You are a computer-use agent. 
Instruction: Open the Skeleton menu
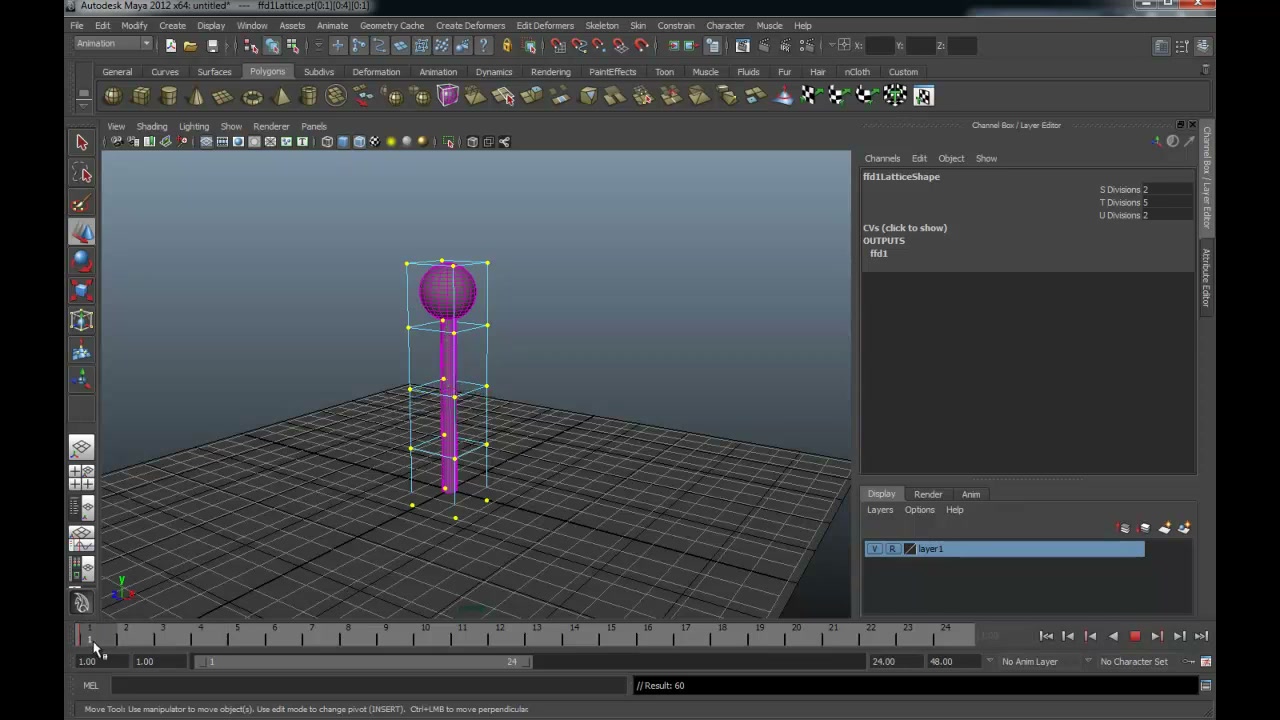pos(601,25)
